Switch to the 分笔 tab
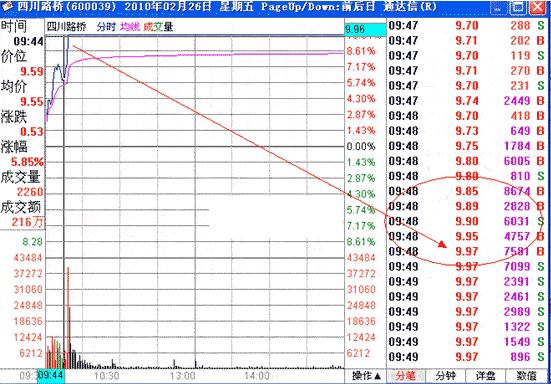 click(406, 376)
